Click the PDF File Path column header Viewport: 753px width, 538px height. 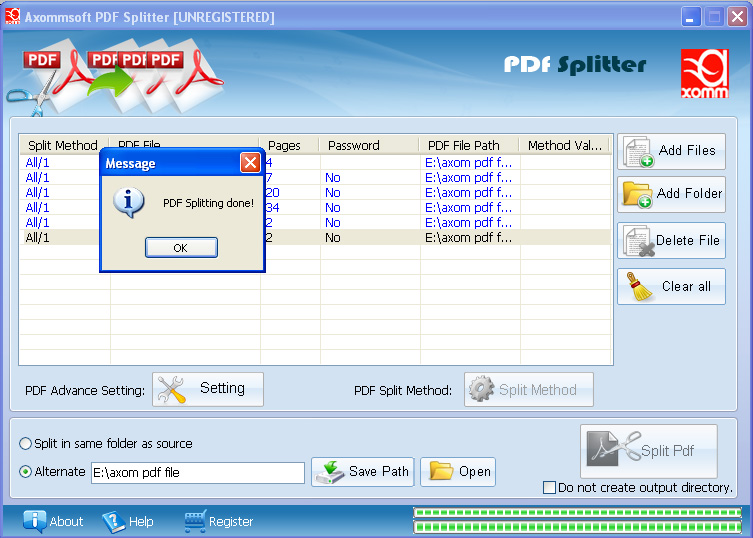pos(464,146)
